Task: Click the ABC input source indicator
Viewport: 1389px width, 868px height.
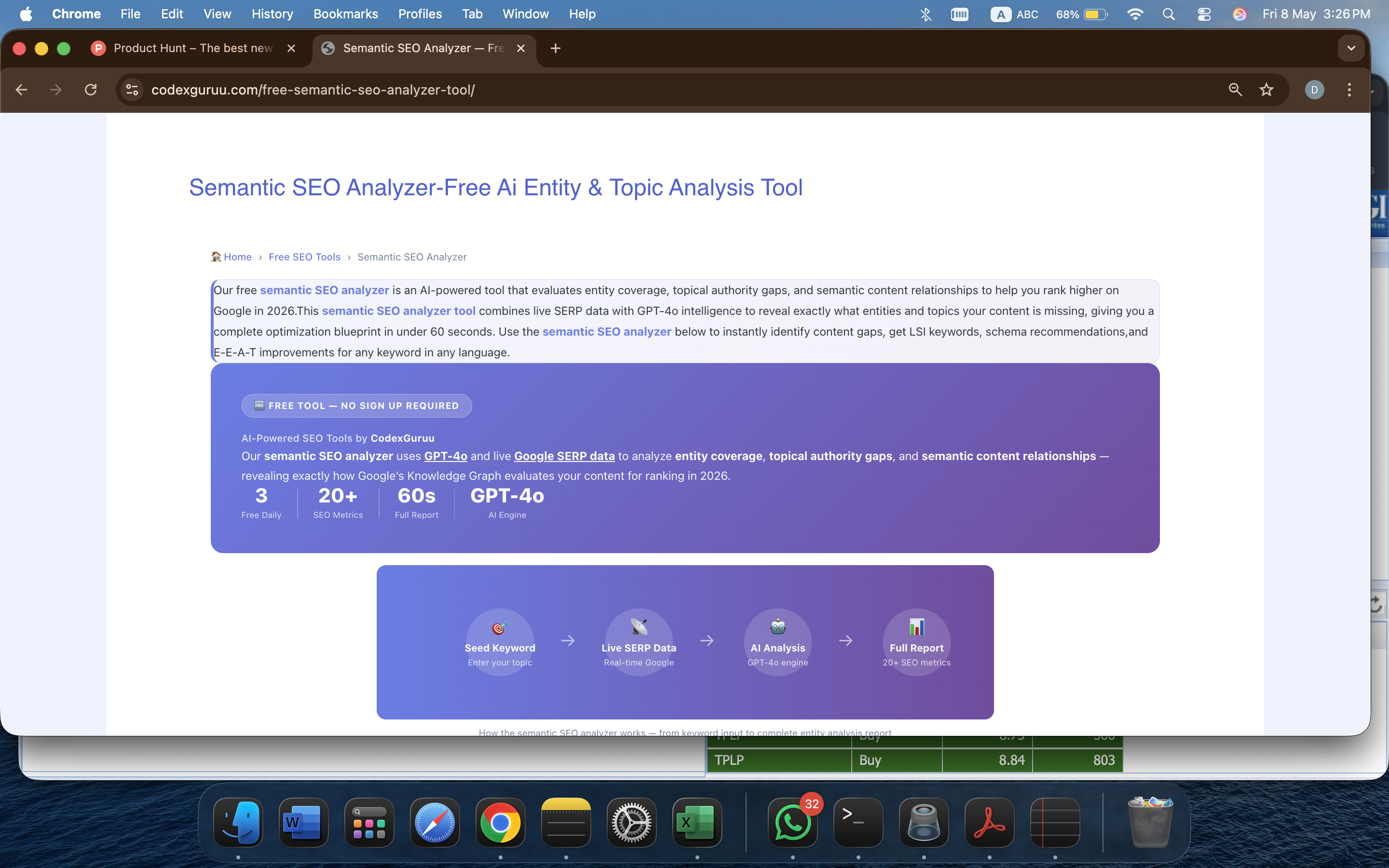Action: 1014,14
